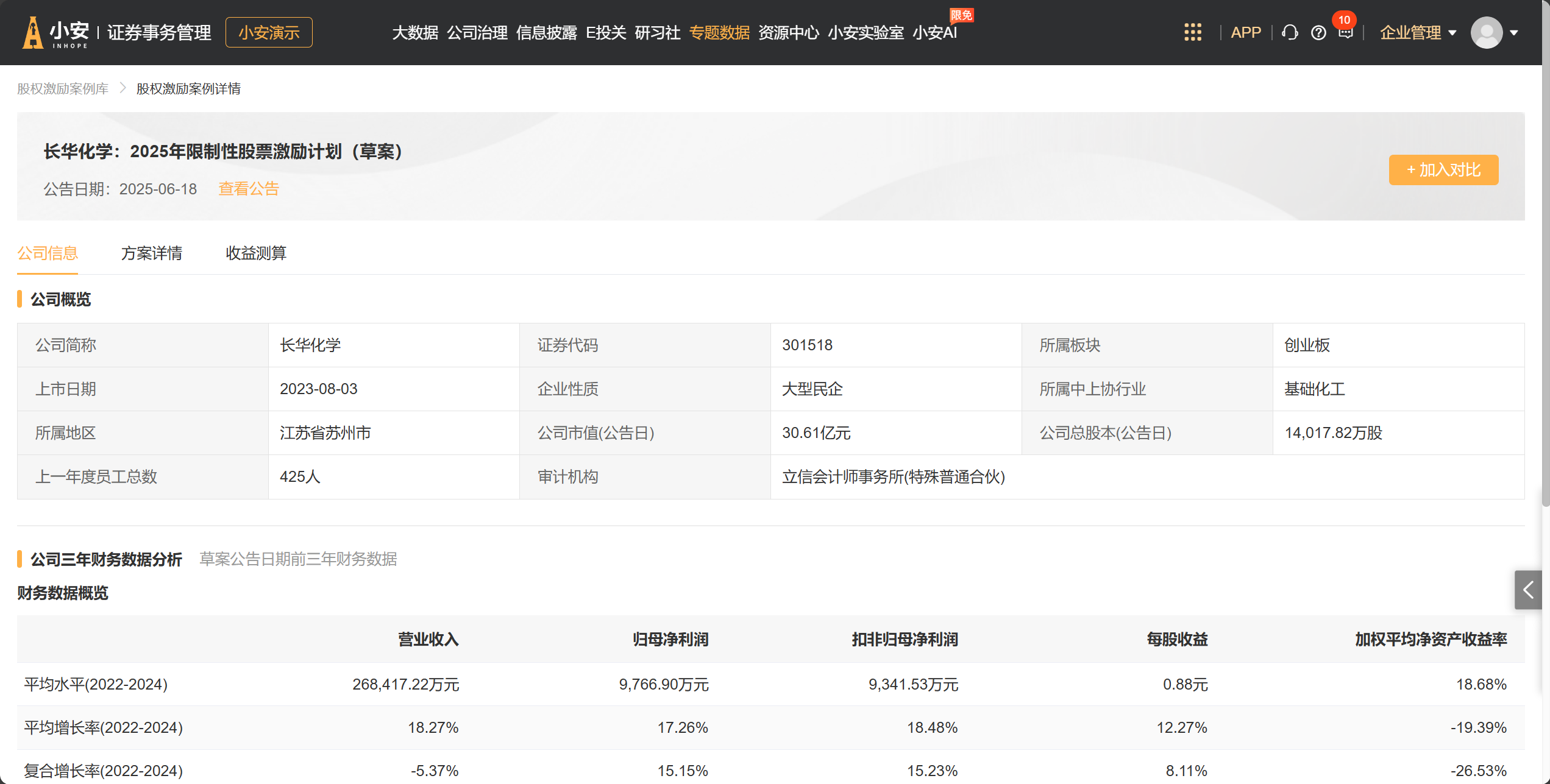Screen dimensions: 1550x784
Task: Click the total shares 14,017.82万股
Action: pyautogui.click(x=1333, y=433)
